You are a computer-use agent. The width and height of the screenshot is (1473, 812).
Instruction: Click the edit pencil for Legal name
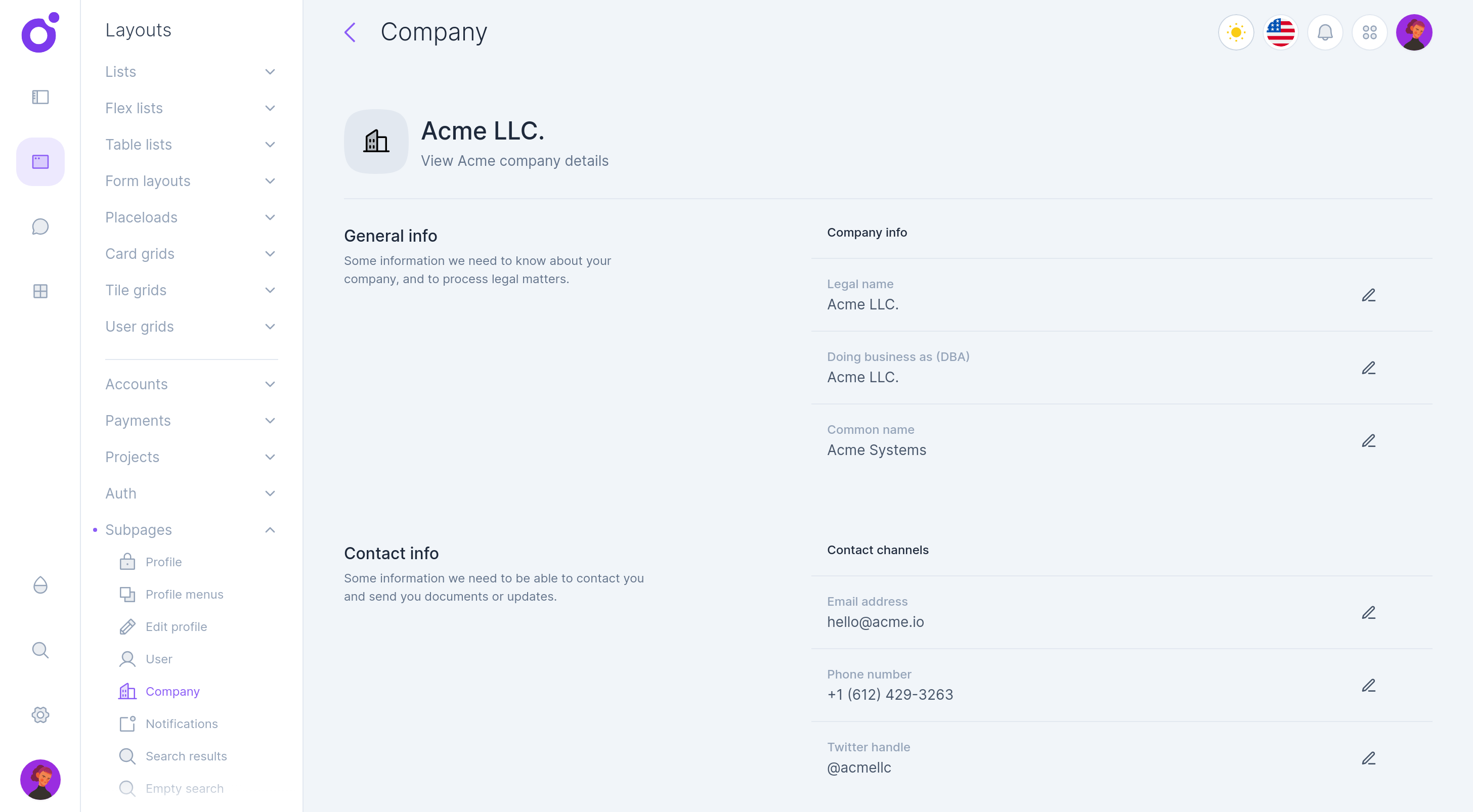[1368, 295]
